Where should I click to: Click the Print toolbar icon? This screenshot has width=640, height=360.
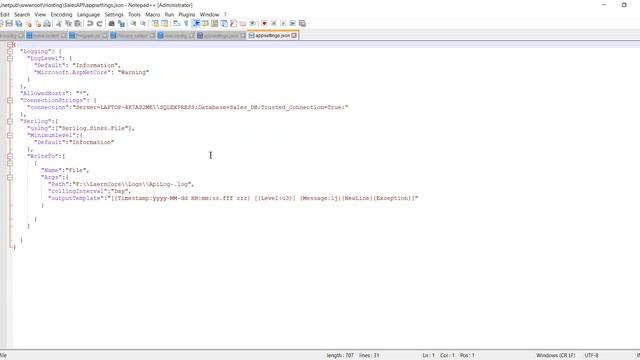[47, 24]
